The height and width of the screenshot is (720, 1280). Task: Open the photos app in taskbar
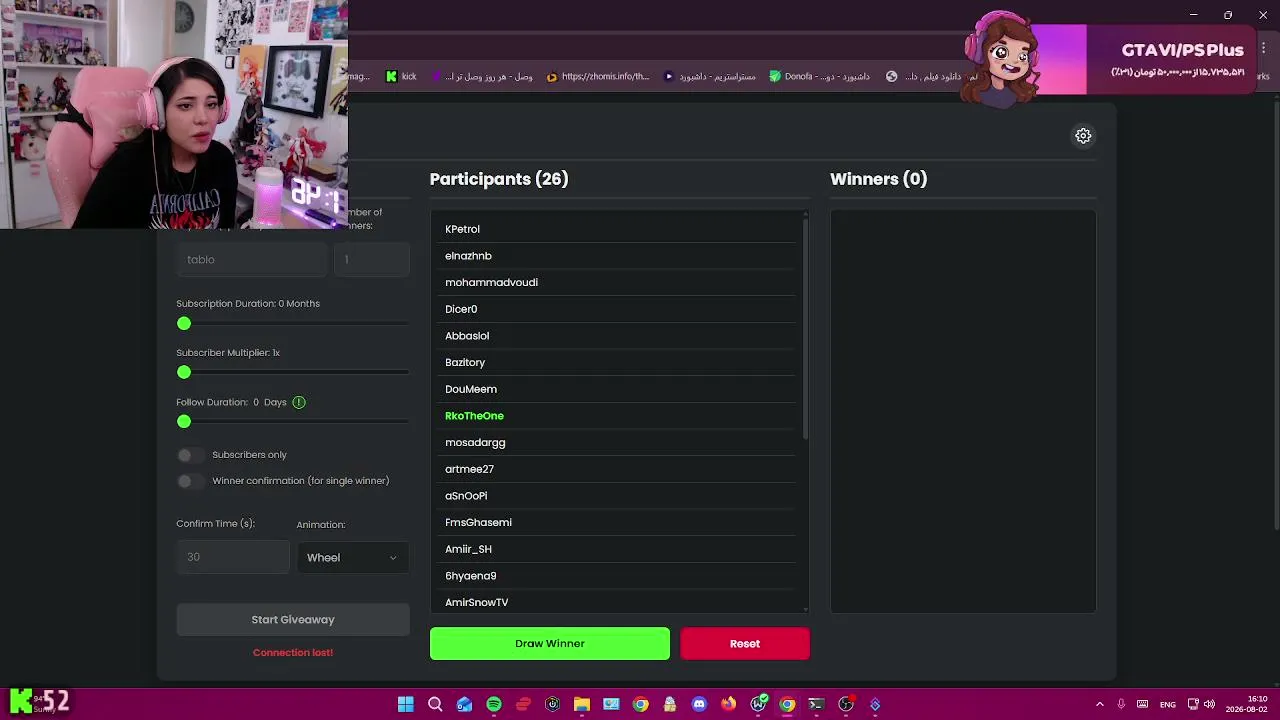pos(611,704)
